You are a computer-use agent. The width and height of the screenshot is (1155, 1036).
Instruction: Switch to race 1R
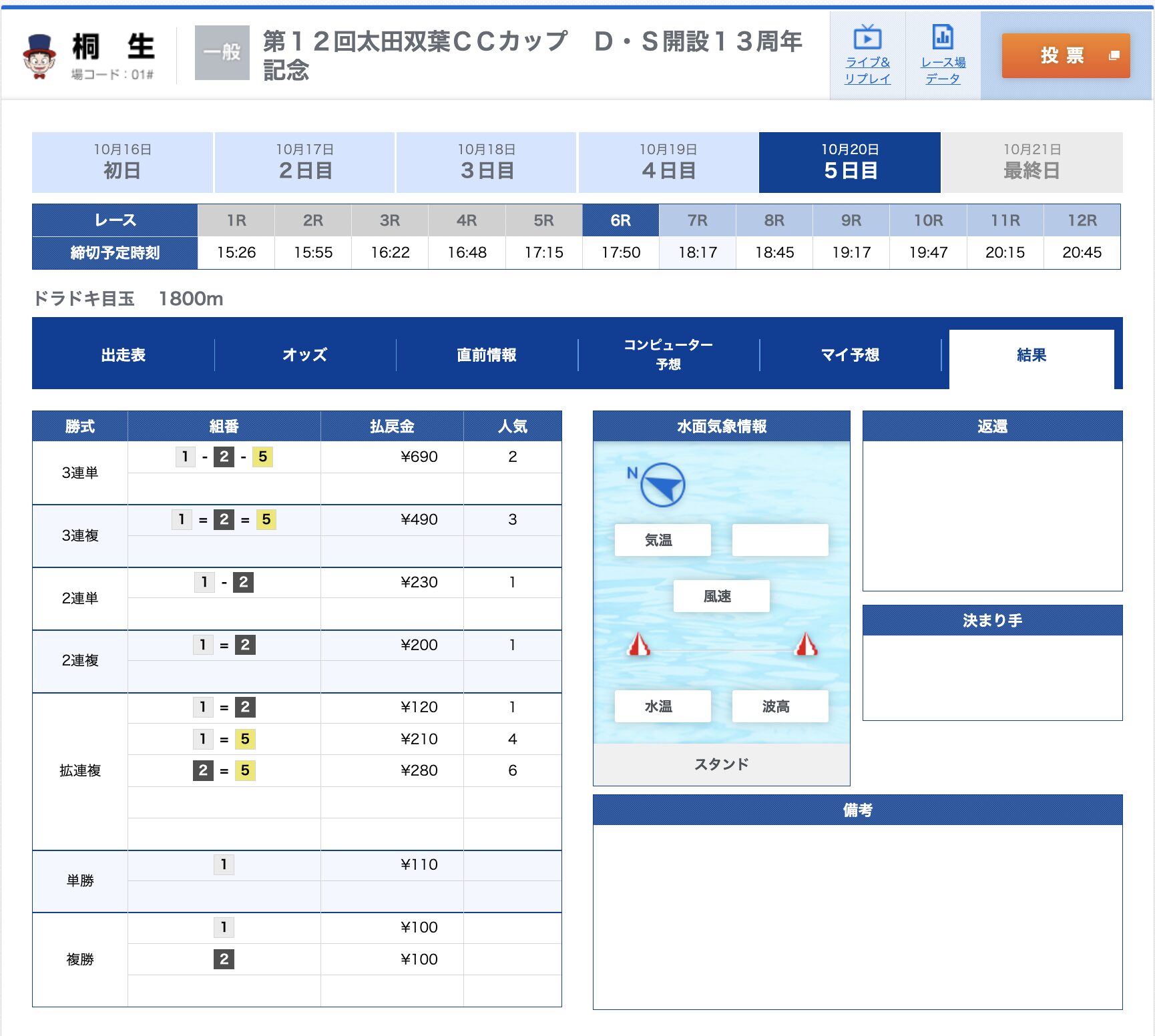coord(236,220)
